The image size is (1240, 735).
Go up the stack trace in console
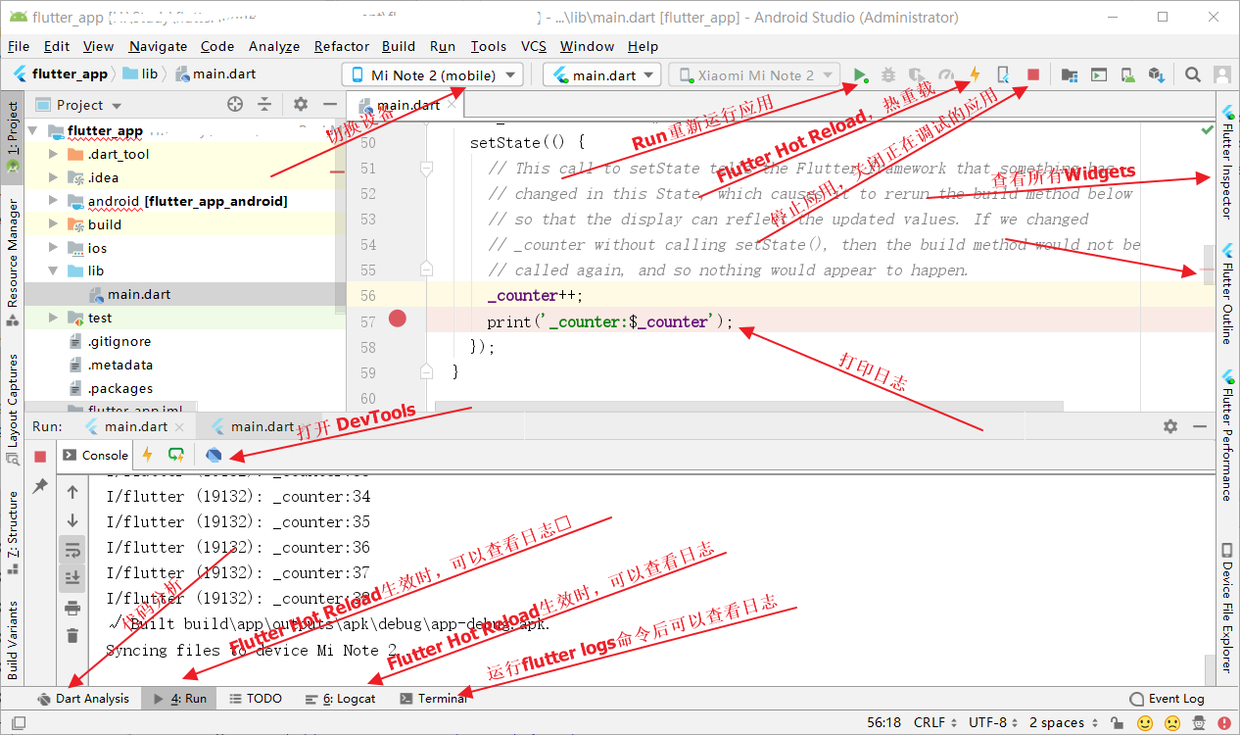pos(73,492)
